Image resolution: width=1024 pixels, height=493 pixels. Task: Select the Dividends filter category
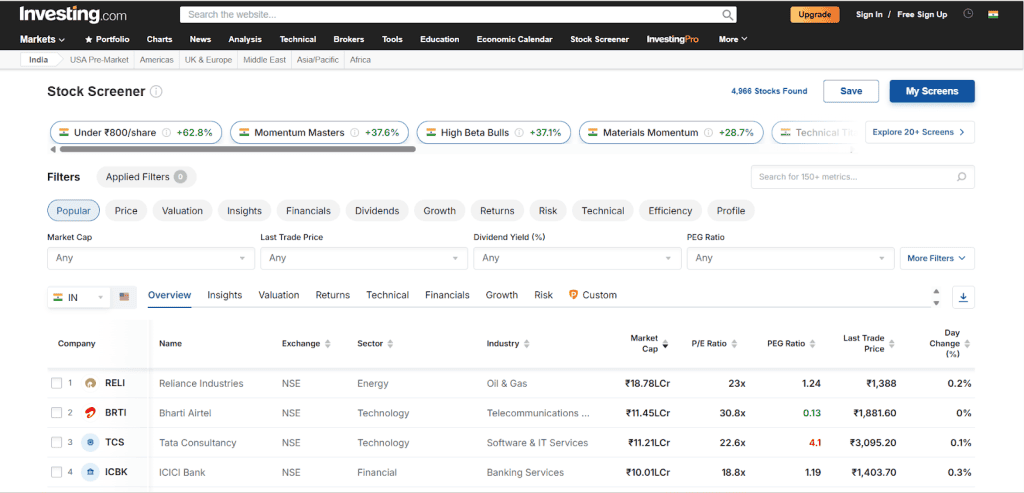(377, 211)
